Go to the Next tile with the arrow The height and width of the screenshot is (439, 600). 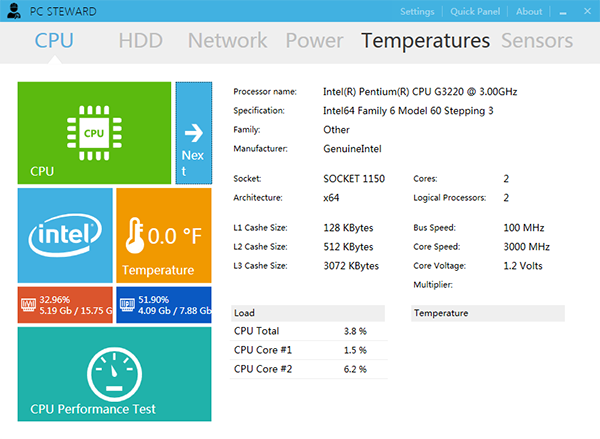[194, 133]
